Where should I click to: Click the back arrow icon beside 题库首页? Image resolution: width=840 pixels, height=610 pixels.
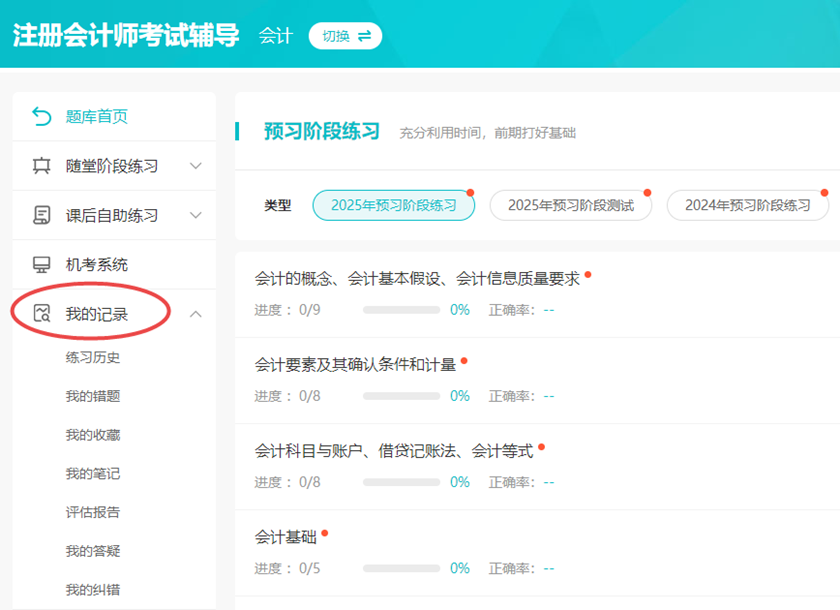[41, 117]
